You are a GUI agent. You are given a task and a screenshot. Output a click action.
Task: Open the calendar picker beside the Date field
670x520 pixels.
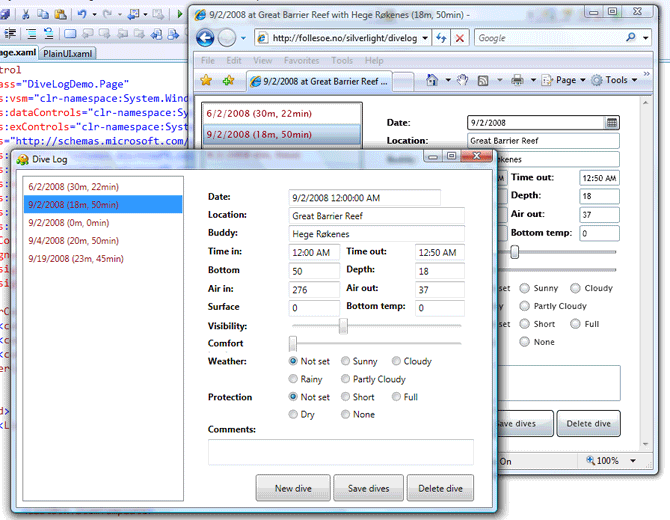coord(611,123)
